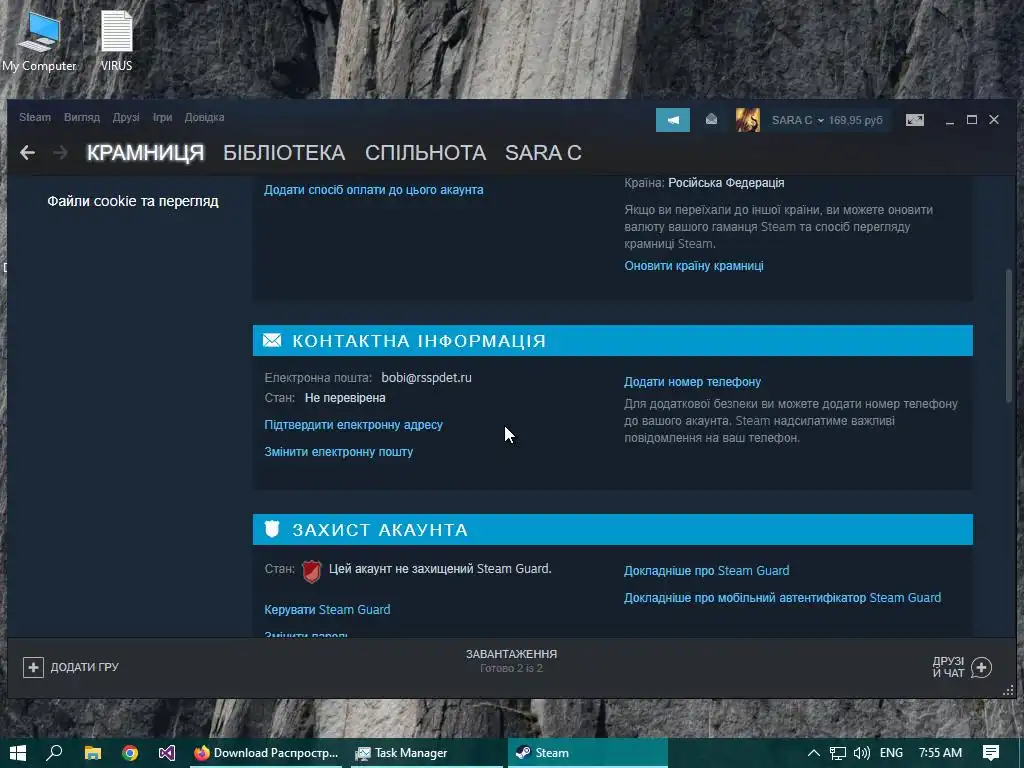Click the ДОДАТИ ГРУ plus icon

click(x=33, y=667)
